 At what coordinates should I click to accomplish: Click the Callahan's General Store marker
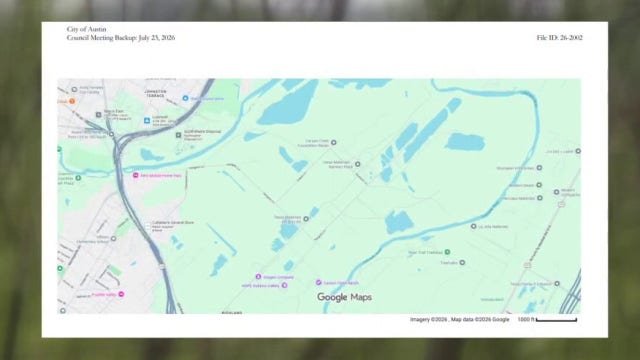click(x=147, y=227)
